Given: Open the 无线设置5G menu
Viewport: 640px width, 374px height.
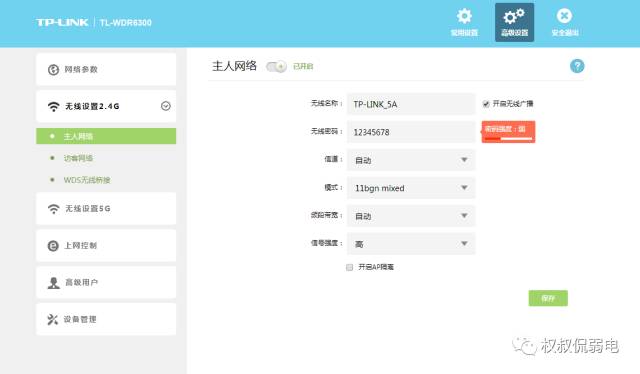Looking at the screenshot, I should [106, 209].
